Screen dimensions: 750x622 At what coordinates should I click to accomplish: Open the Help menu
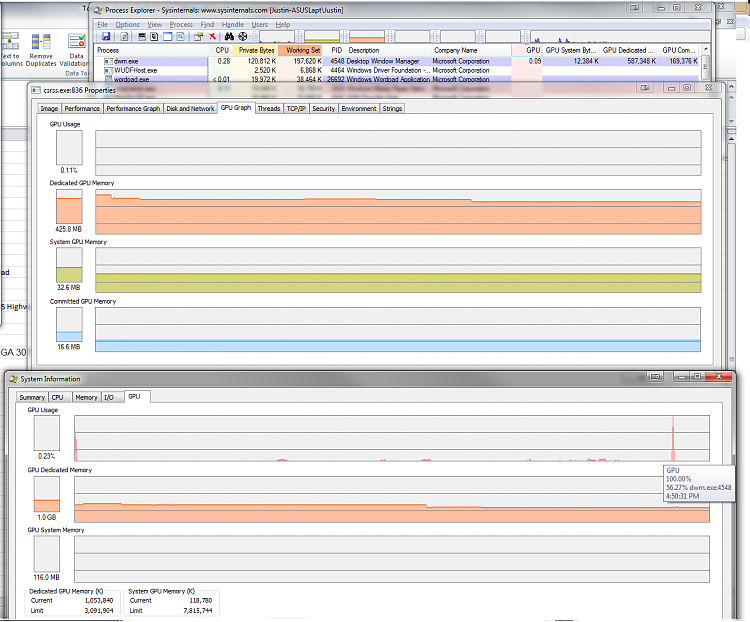tap(283, 24)
